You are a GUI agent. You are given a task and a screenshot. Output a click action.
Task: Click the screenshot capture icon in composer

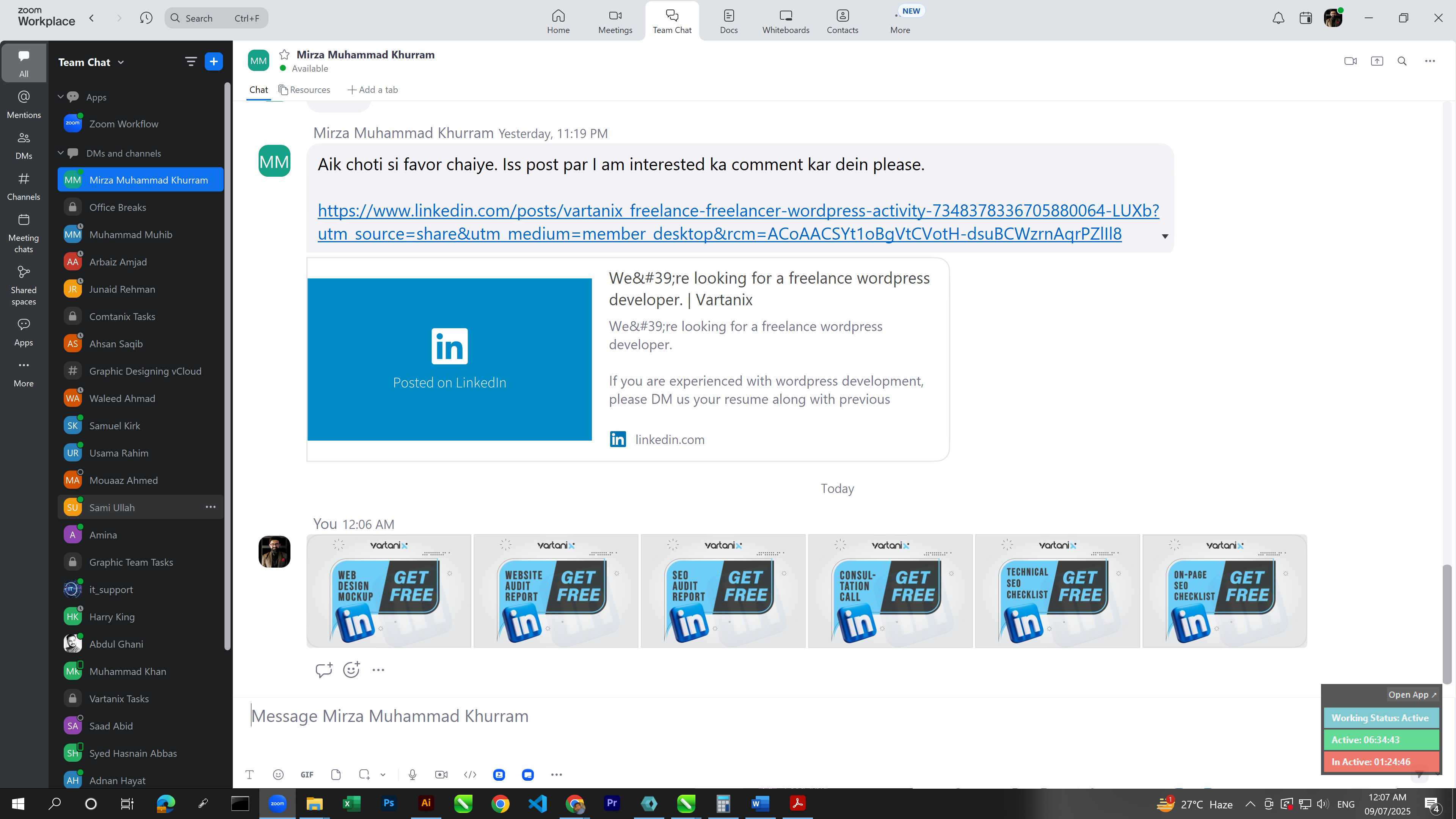pyautogui.click(x=364, y=774)
